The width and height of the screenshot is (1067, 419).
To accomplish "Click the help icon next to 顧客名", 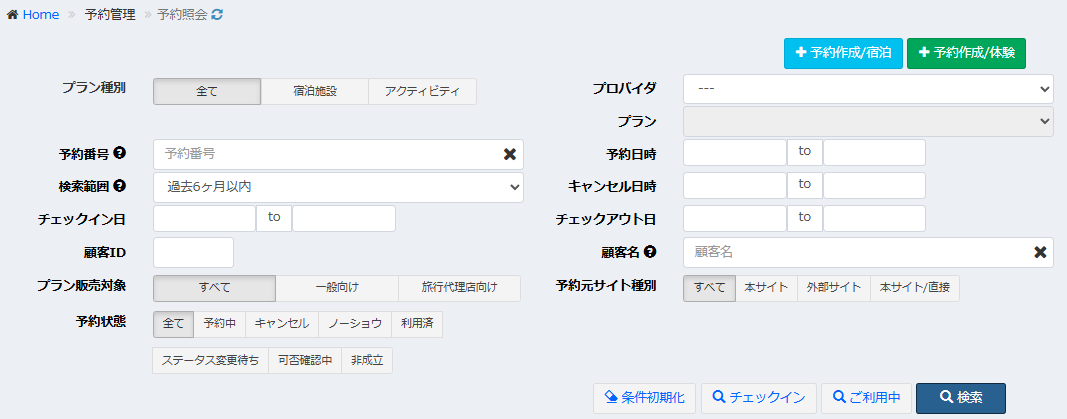I will point(650,252).
